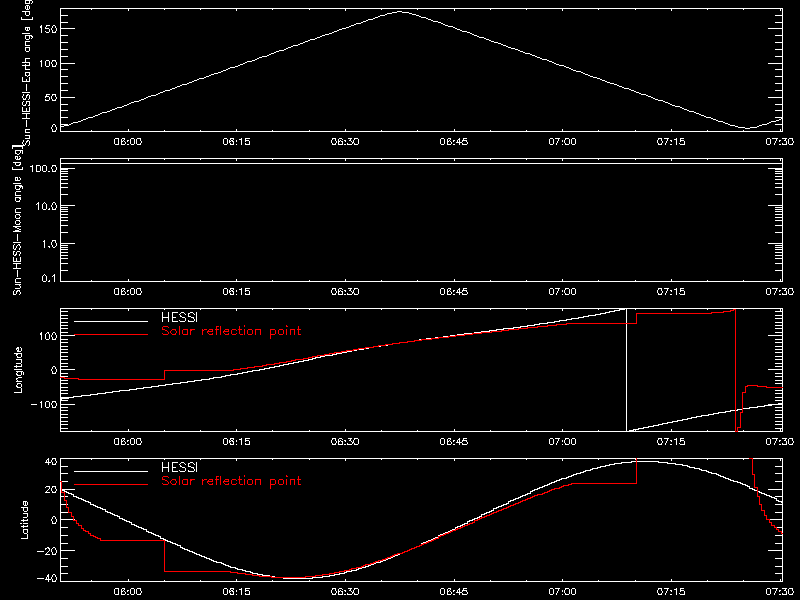Viewport: 800px width, 600px height.
Task: Click 07:00 time label under Latitude plot
Action: tap(562, 592)
